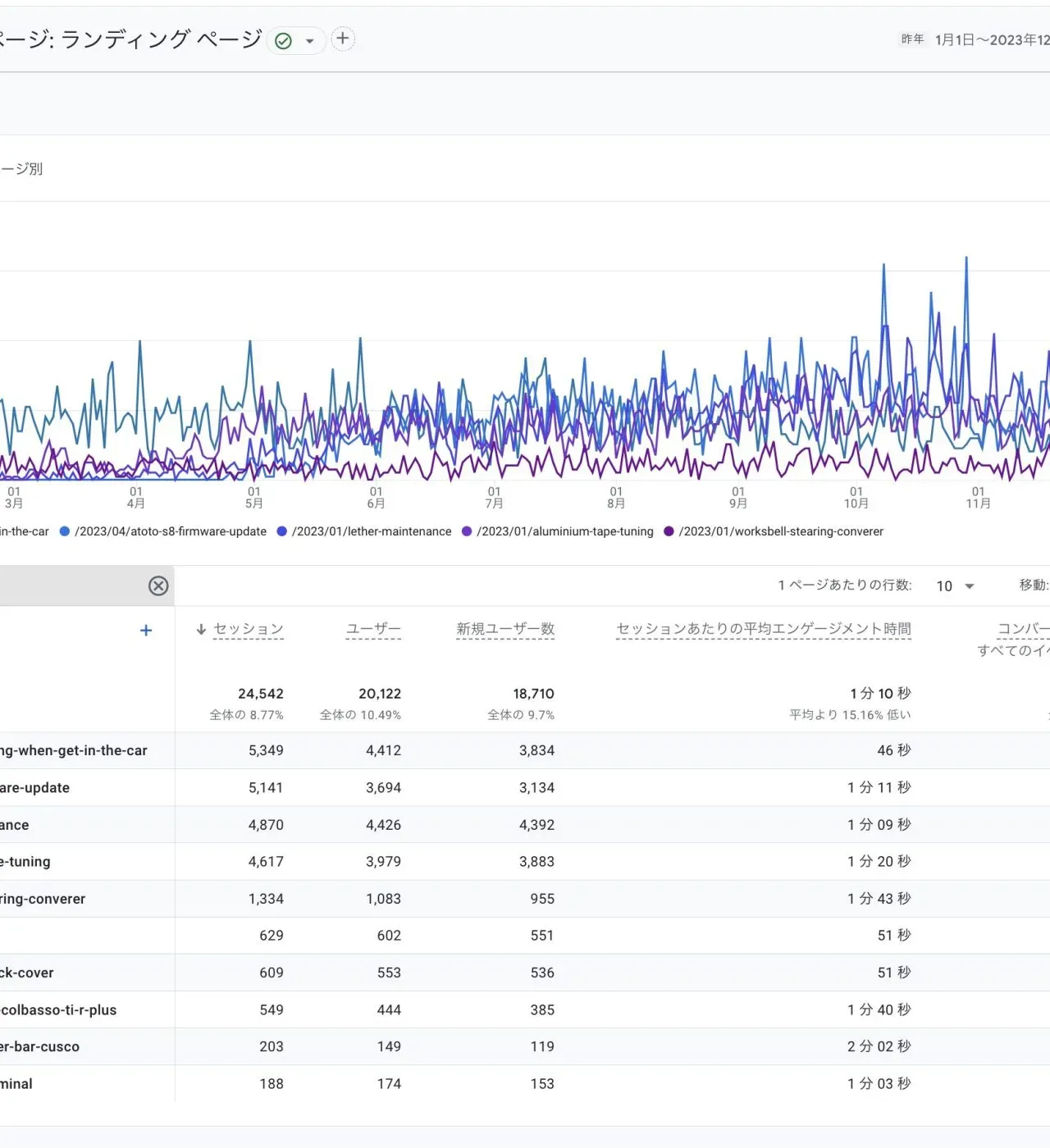Screen dimensions: 1050x1148
Task: Click the sessions cell 5,349
Action: pyautogui.click(x=266, y=750)
